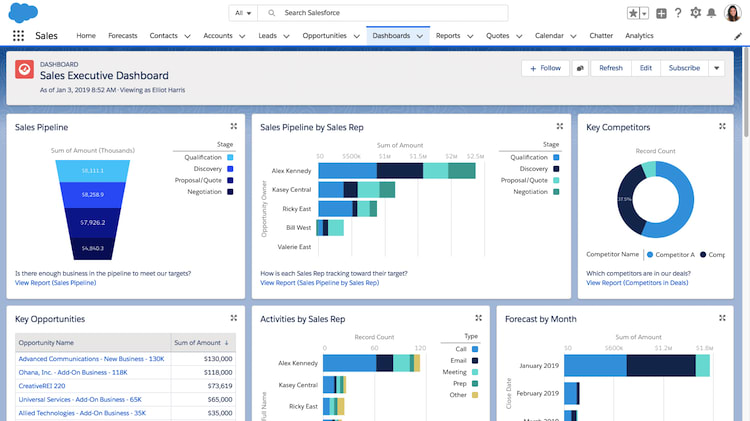Expand the Key Opportunities widget
This screenshot has height=421, width=750.
tap(233, 318)
